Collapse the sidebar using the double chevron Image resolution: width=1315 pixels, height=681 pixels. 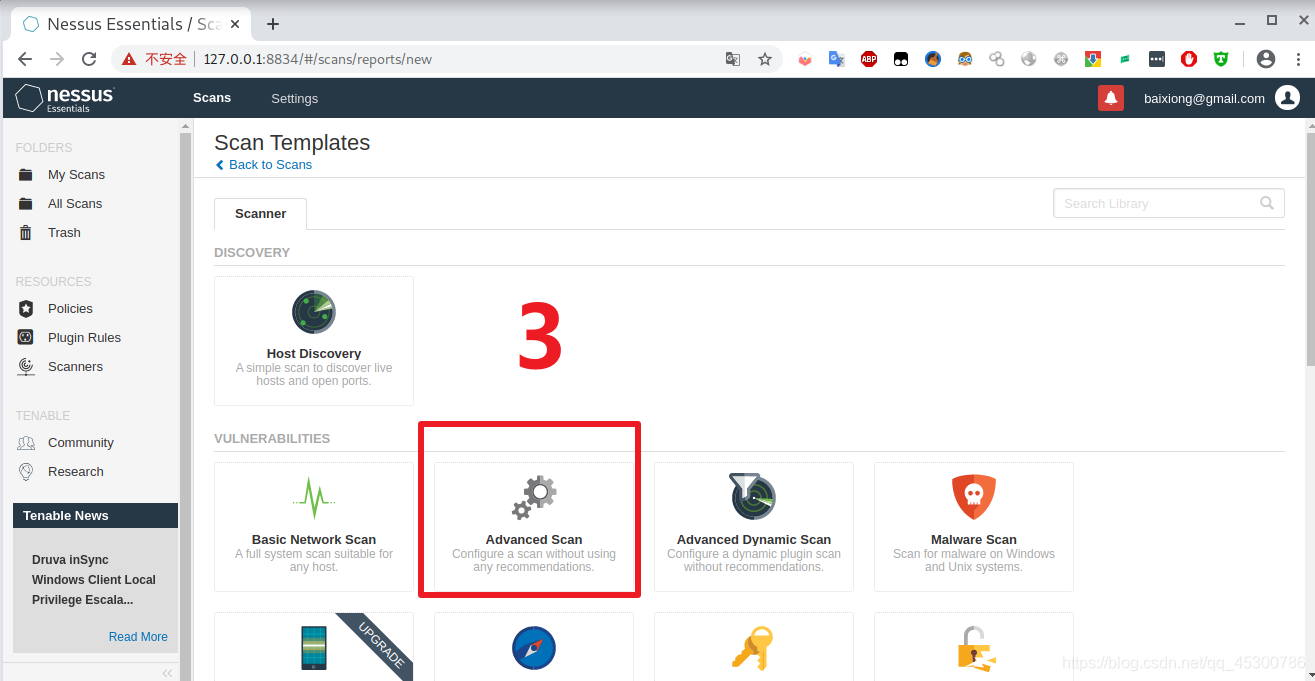(167, 673)
